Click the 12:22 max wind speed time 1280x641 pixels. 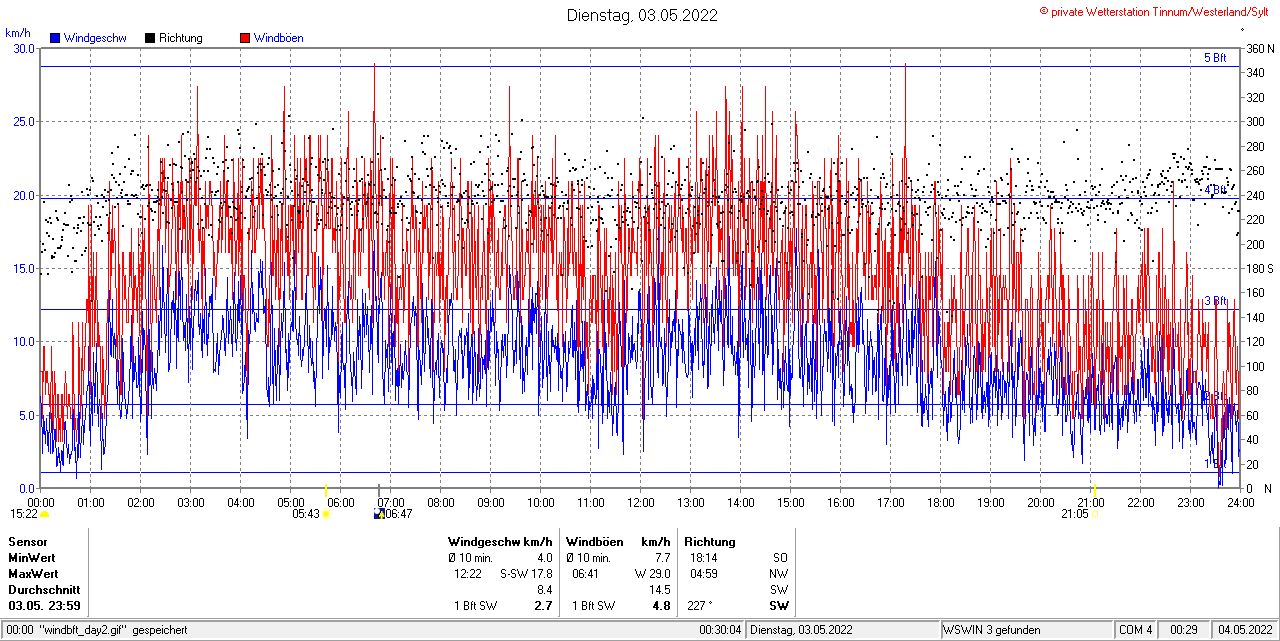point(468,573)
